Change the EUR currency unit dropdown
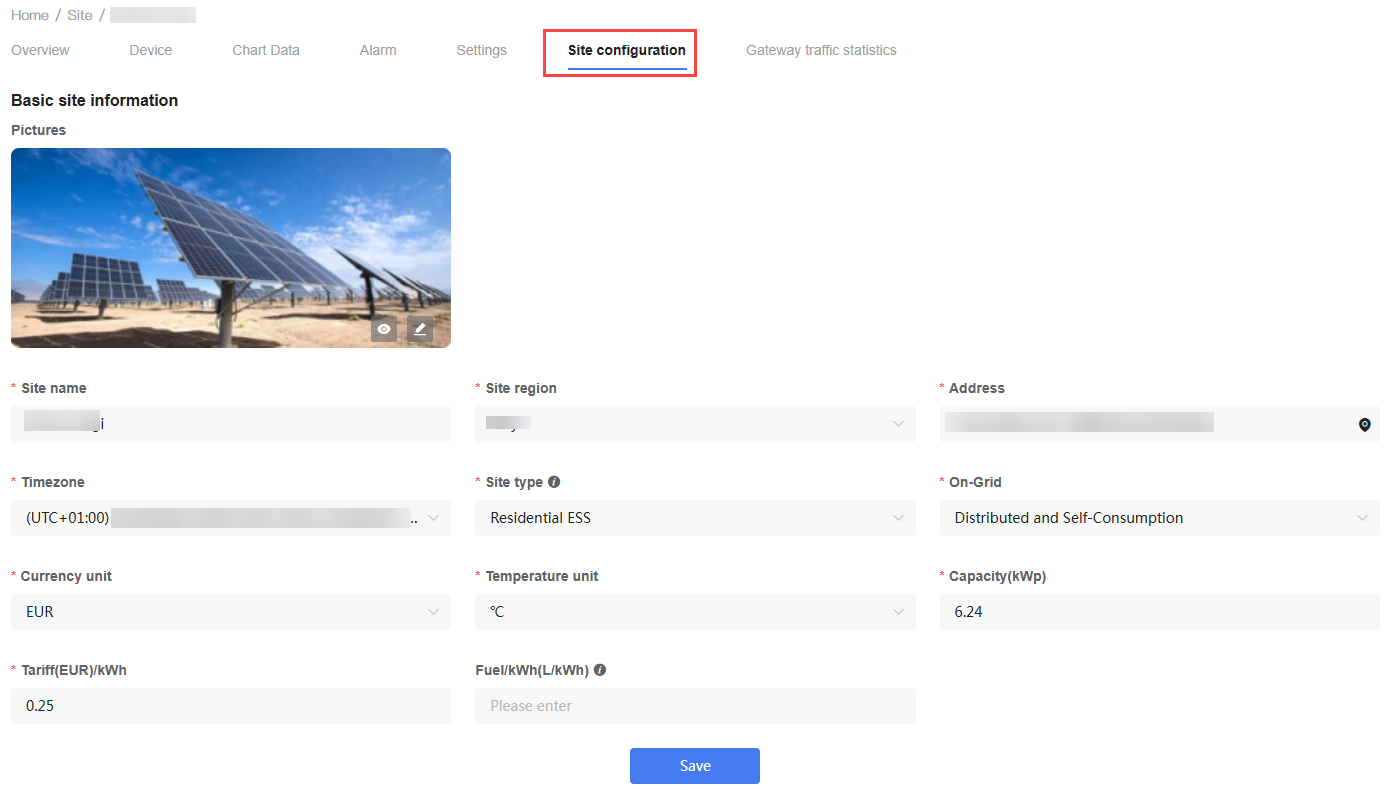Viewport: 1394px width, 790px height. (231, 612)
